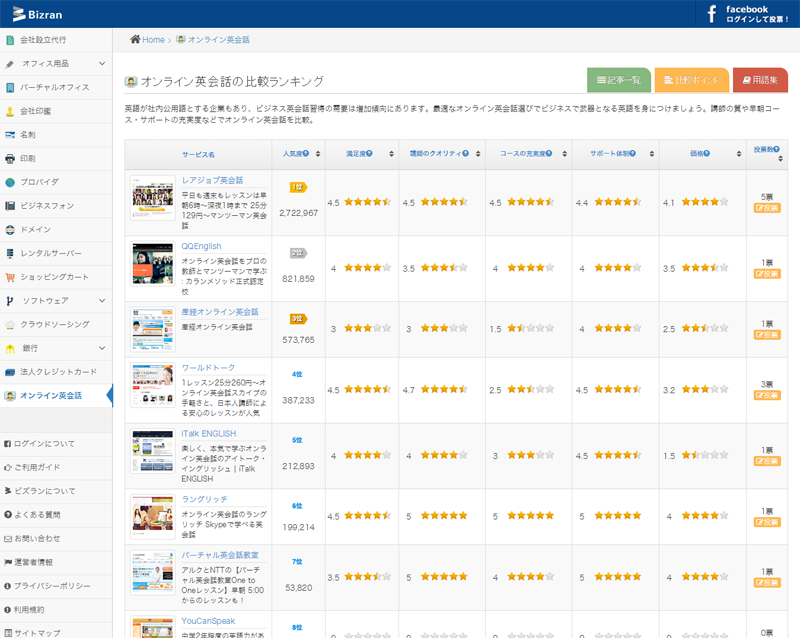Expand the ソフトウェア sidebar chevron

(x=102, y=301)
